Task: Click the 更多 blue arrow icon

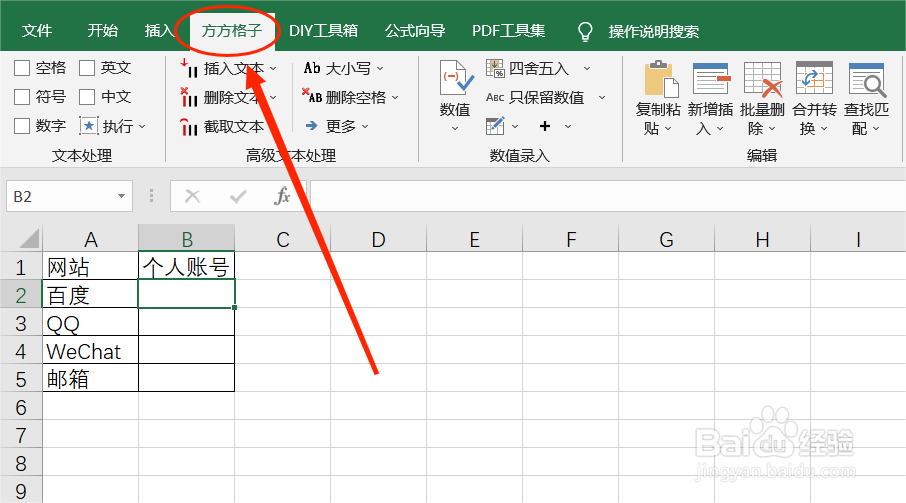Action: tap(311, 125)
